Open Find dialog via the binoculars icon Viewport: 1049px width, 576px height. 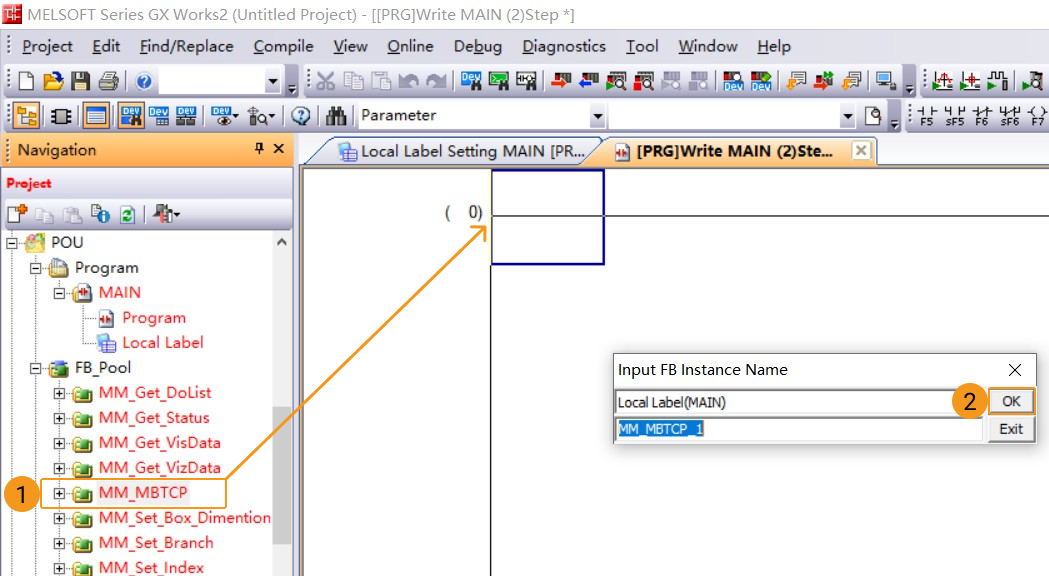[338, 115]
